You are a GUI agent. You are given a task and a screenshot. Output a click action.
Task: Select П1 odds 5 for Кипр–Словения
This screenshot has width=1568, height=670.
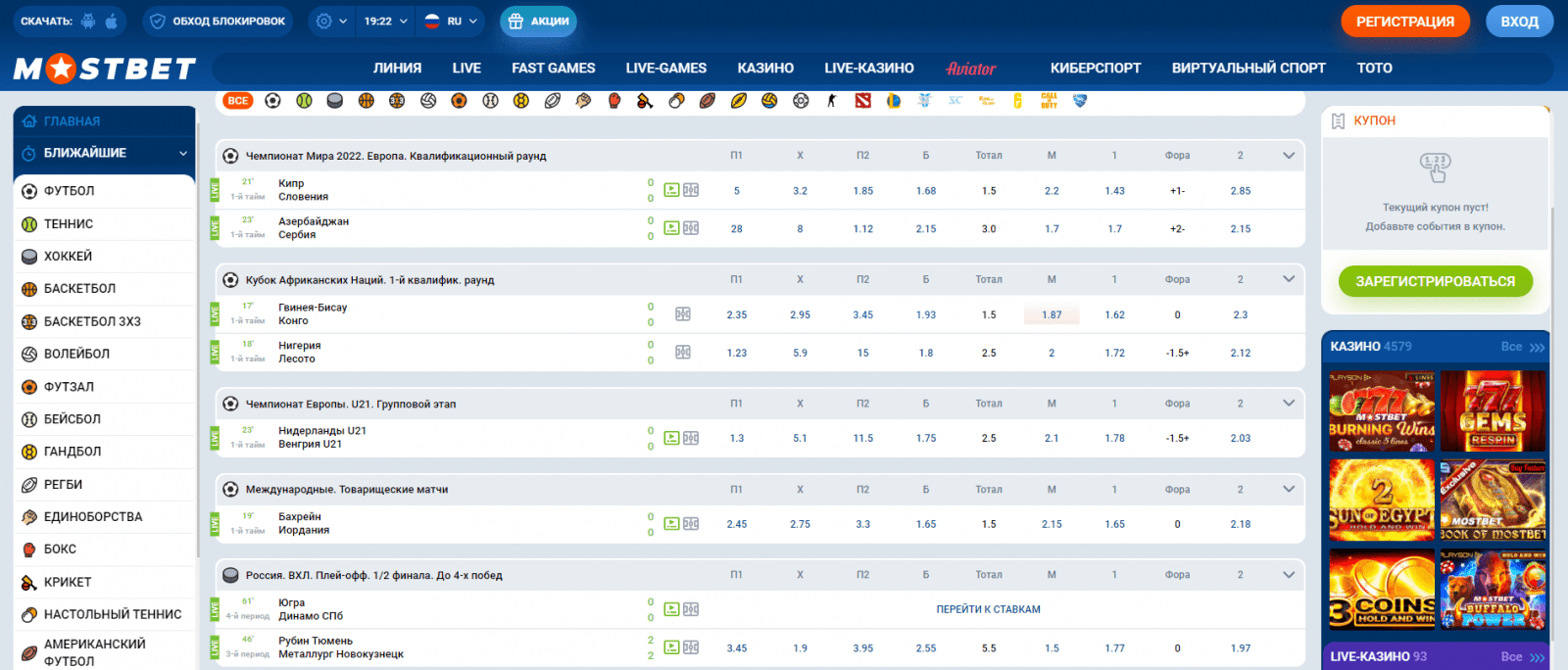click(x=737, y=191)
